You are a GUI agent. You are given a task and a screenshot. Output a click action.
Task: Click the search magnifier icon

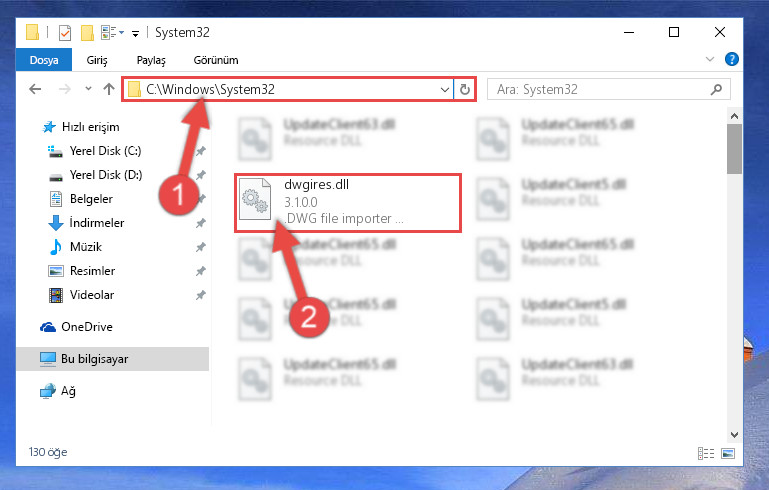717,89
